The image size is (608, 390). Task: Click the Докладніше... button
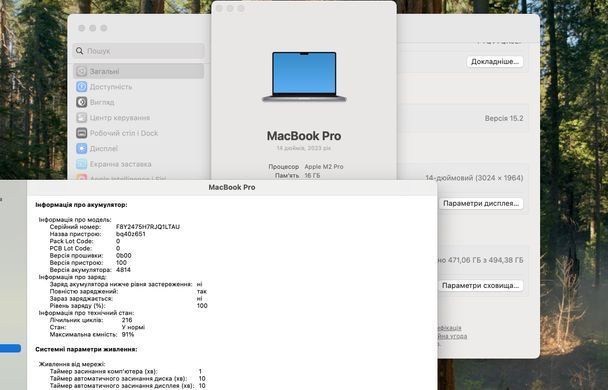click(495, 62)
